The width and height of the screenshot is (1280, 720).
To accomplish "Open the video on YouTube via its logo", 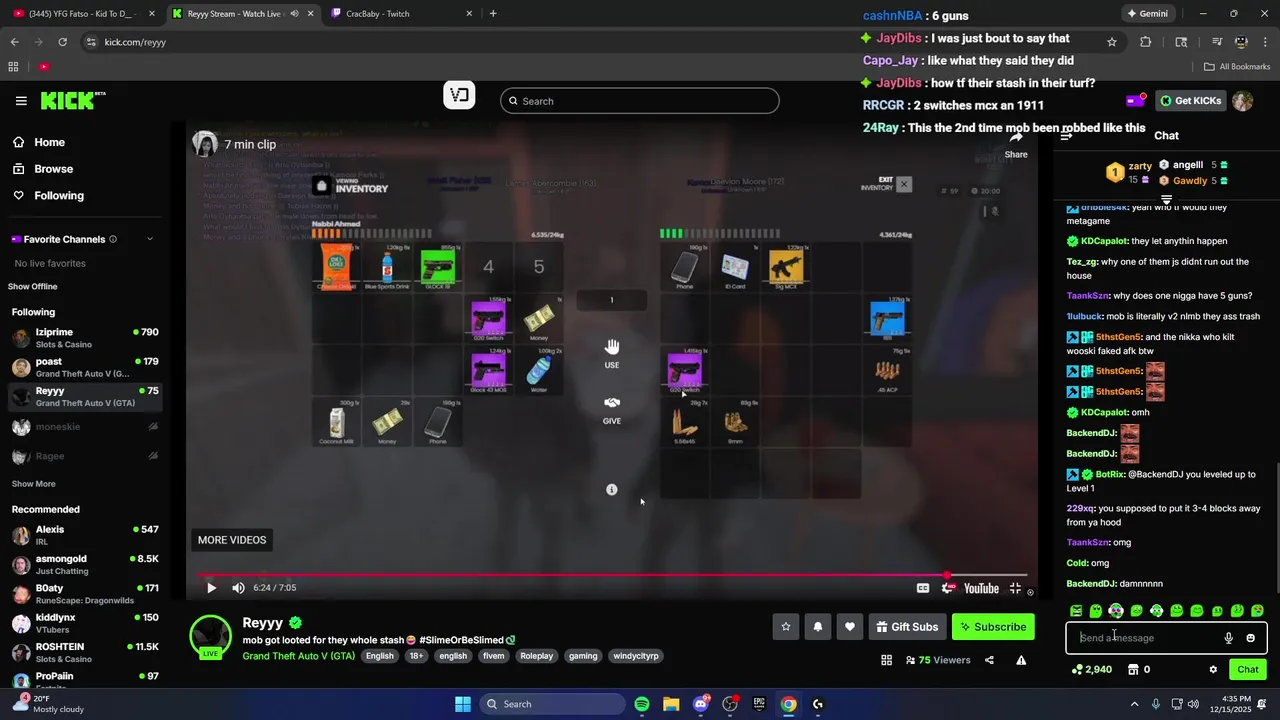I will 981,588.
